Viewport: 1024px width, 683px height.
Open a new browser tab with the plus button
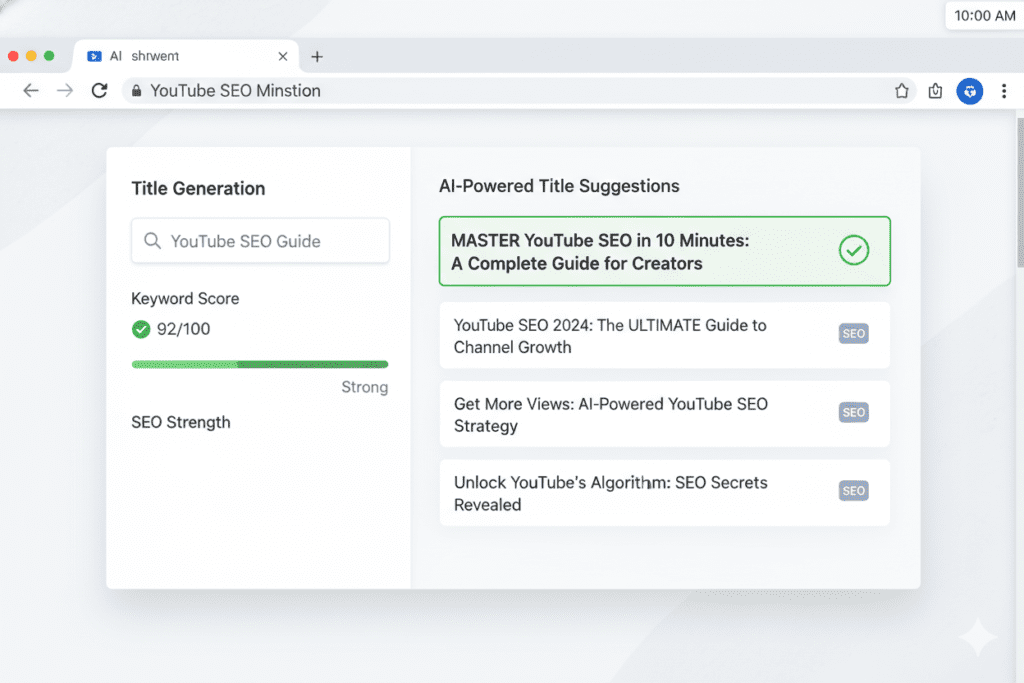click(317, 57)
